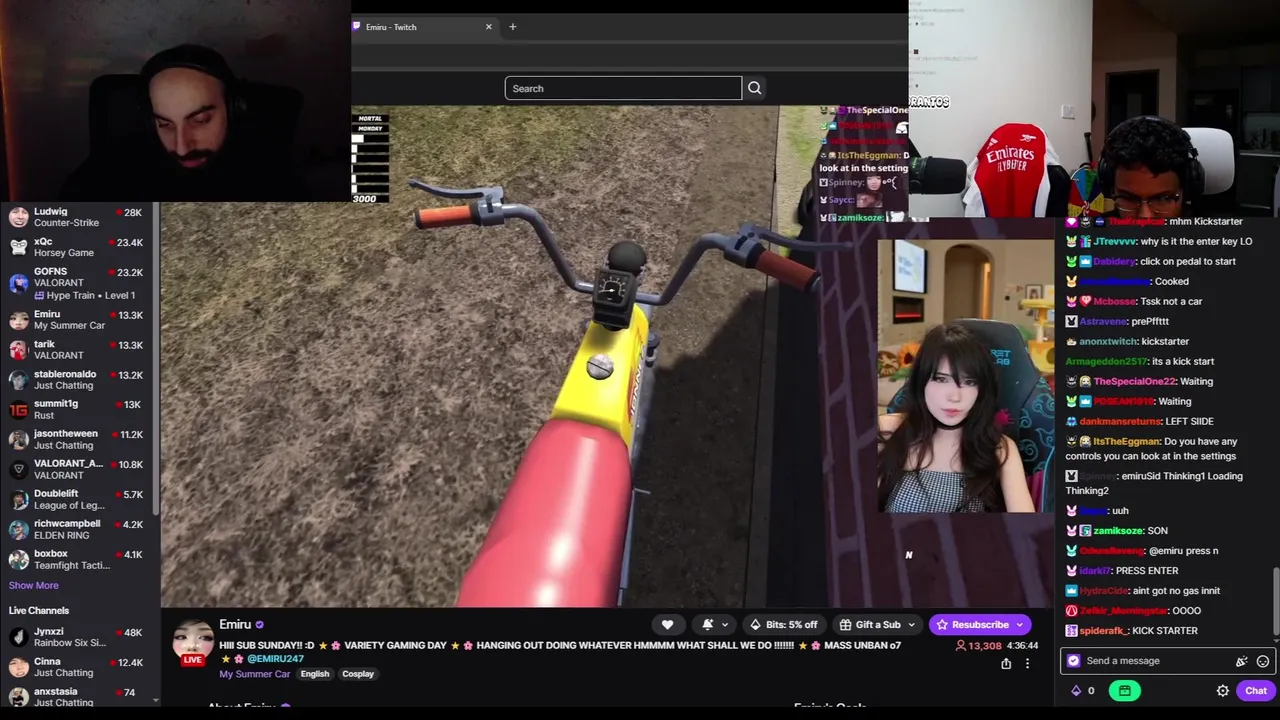Follow Emiru with the heart button

point(667,625)
